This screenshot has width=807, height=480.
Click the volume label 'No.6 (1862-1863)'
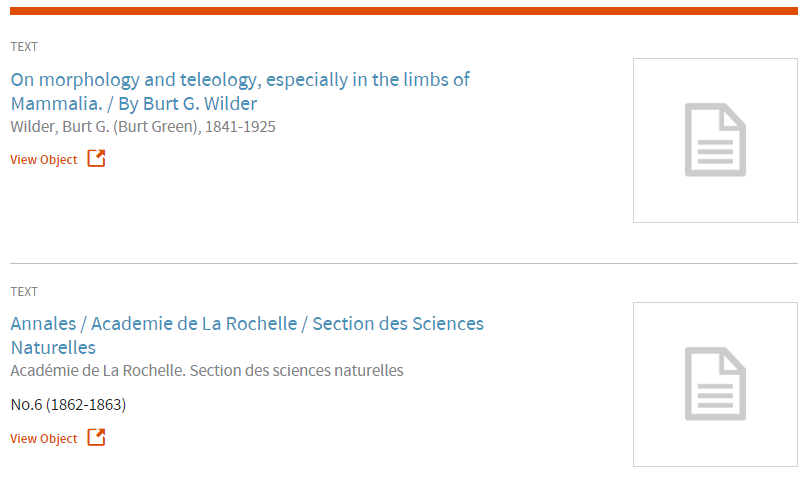[x=68, y=405]
